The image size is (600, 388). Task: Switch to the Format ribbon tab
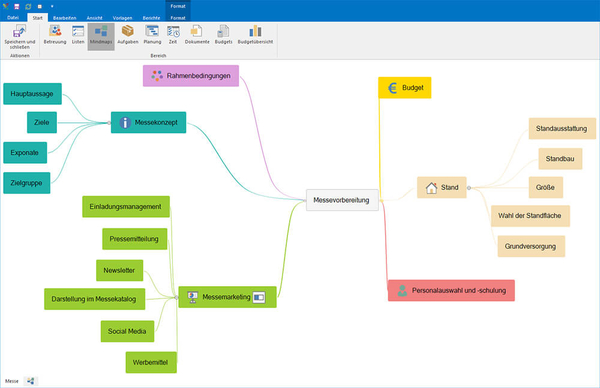[x=178, y=18]
